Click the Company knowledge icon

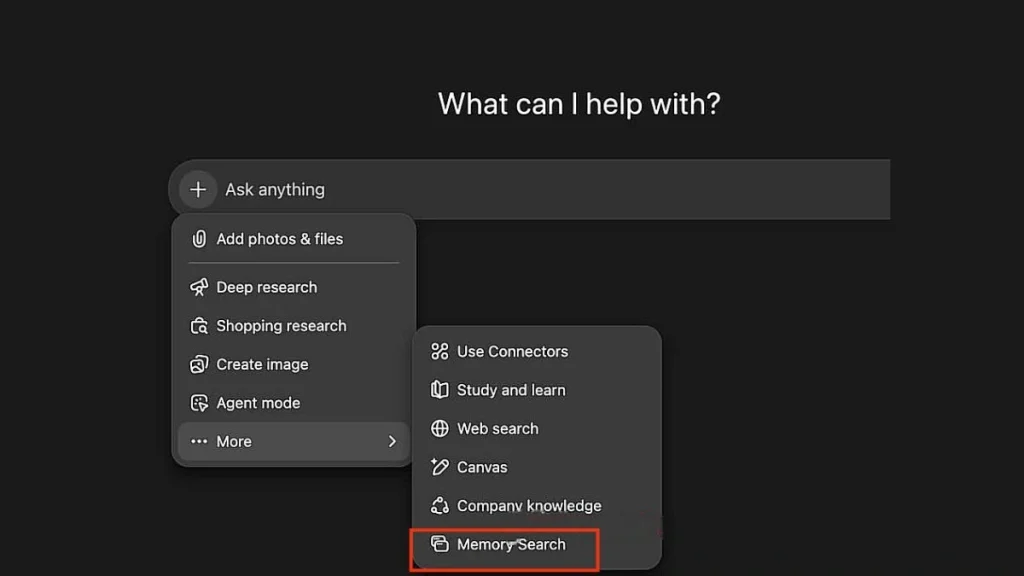pyautogui.click(x=439, y=506)
